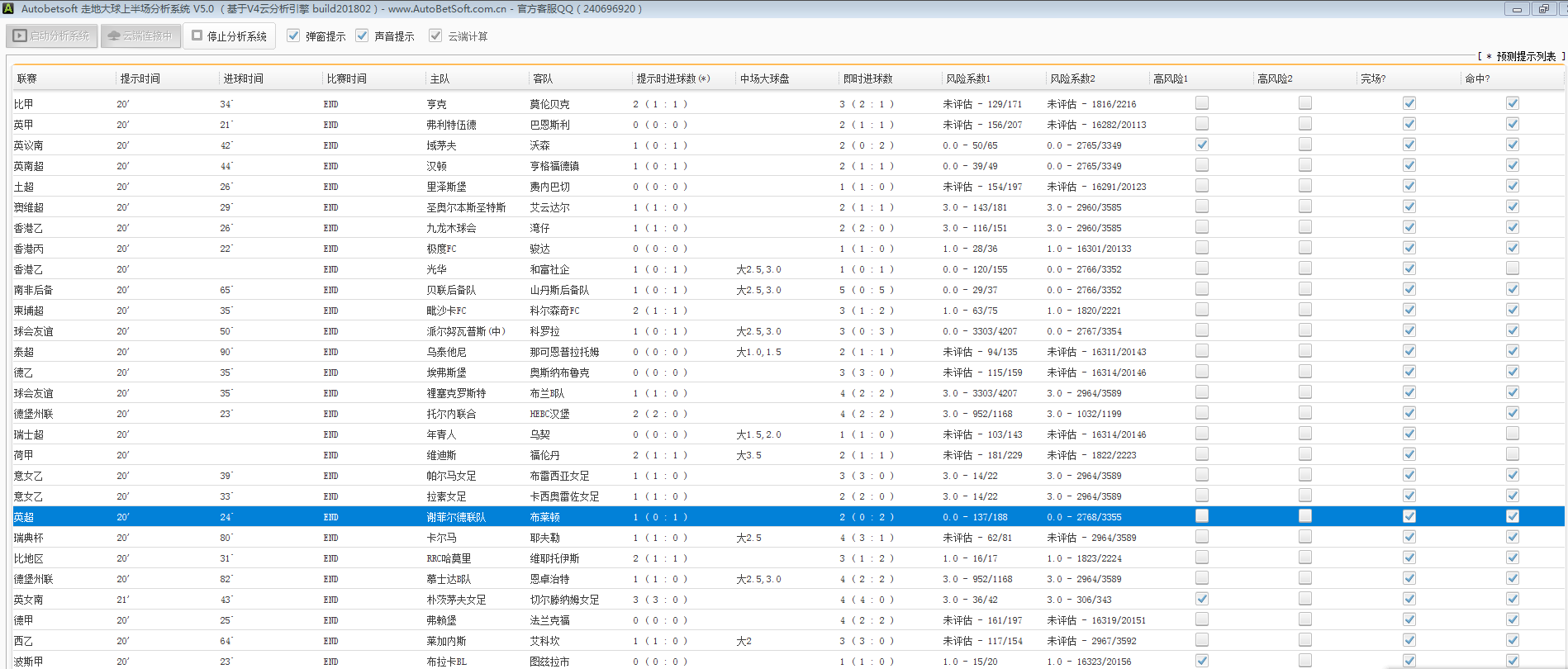
Task: Click the 预测提示列表 label
Action: pyautogui.click(x=1525, y=56)
